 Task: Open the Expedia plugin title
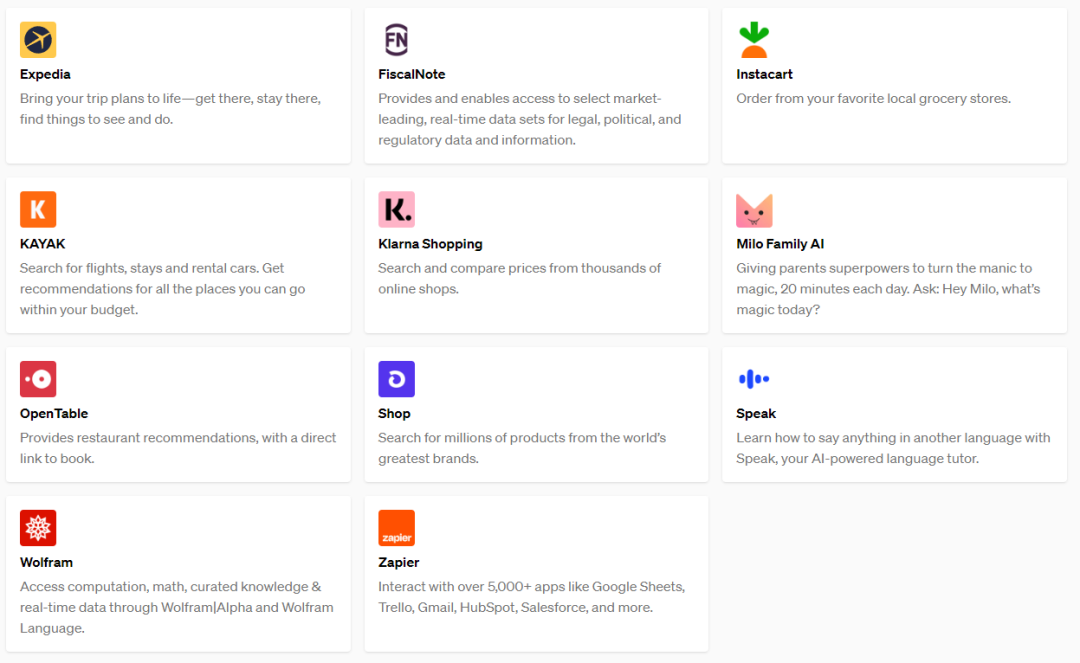click(45, 74)
